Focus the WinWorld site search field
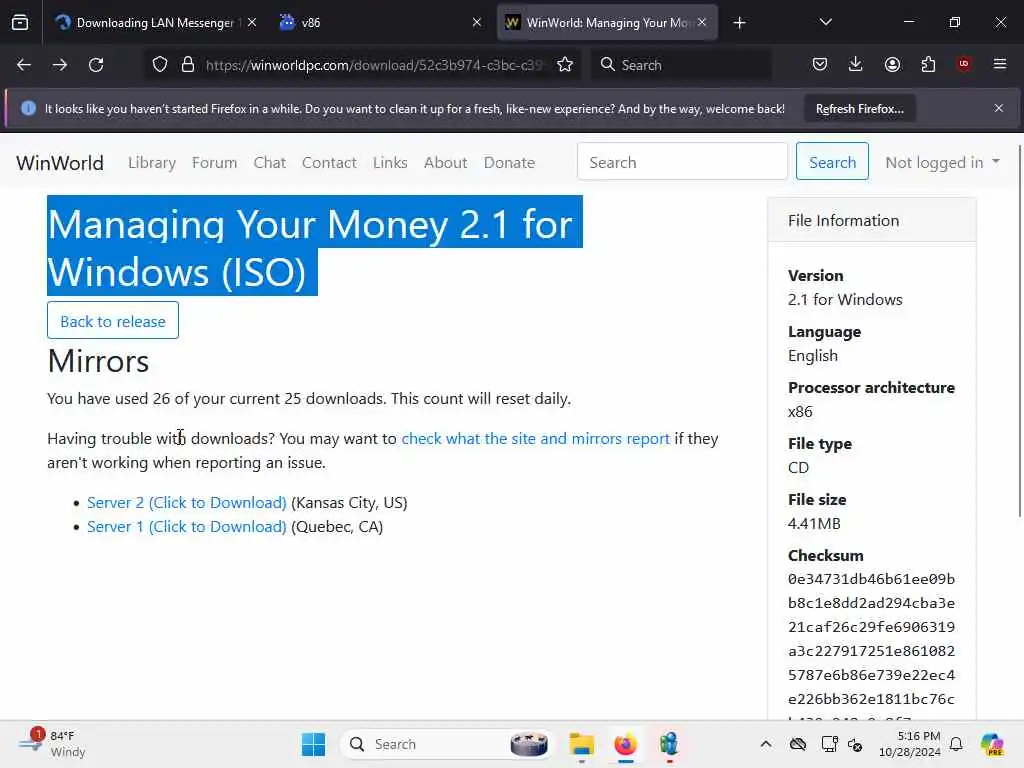1024x768 pixels. click(682, 161)
